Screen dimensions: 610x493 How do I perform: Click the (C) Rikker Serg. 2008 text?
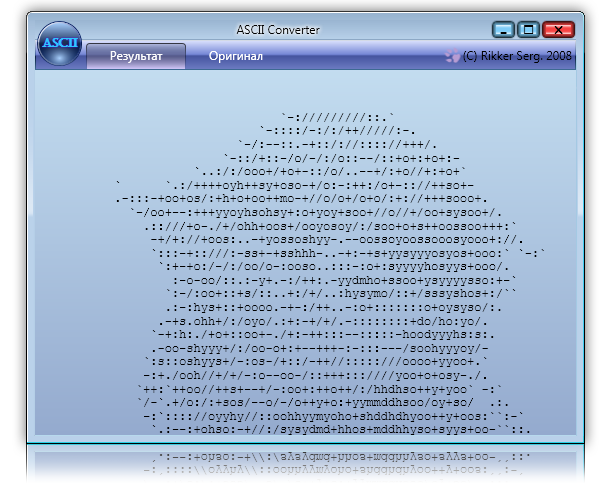coord(517,57)
